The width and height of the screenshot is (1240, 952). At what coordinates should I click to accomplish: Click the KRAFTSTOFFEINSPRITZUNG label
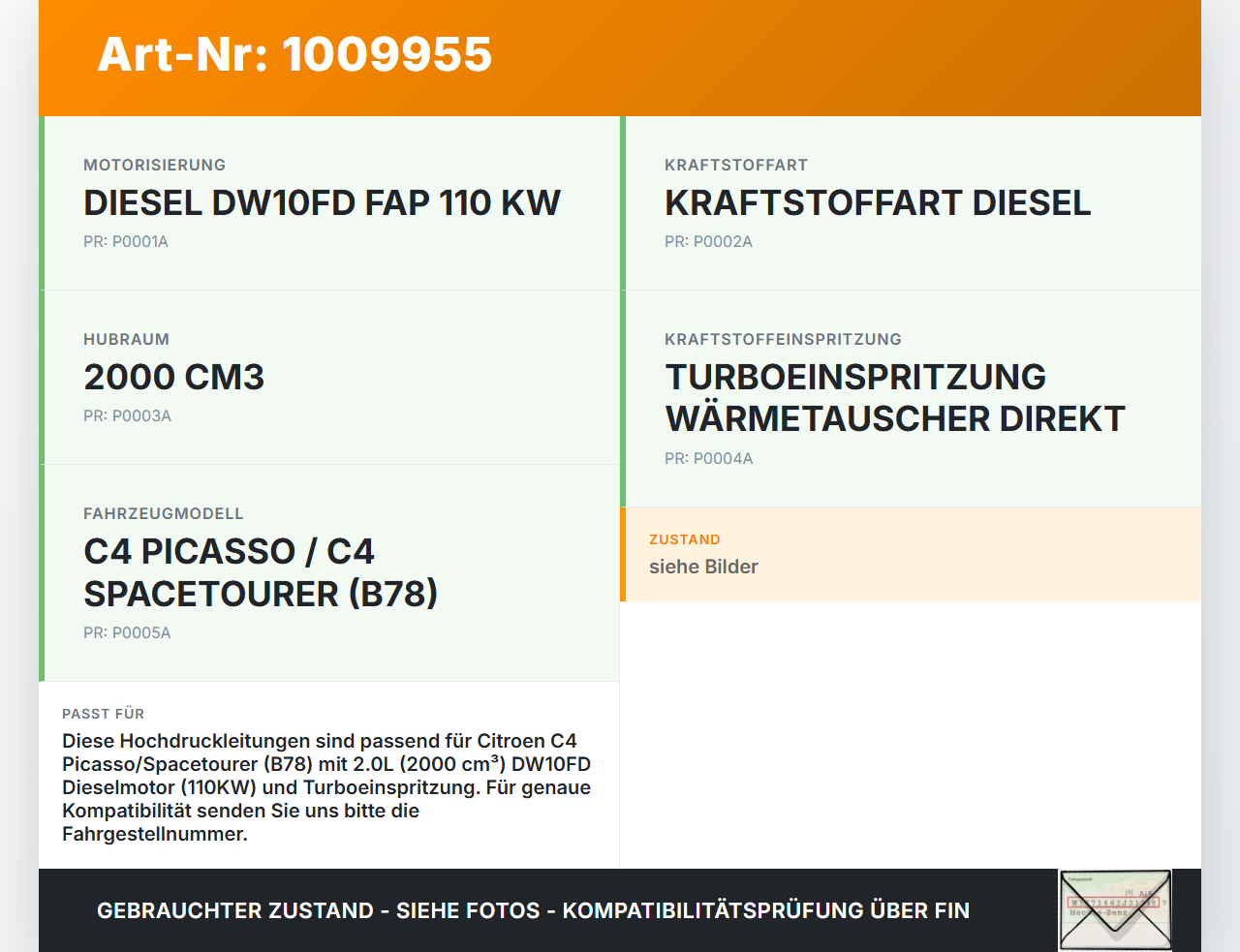(x=783, y=340)
